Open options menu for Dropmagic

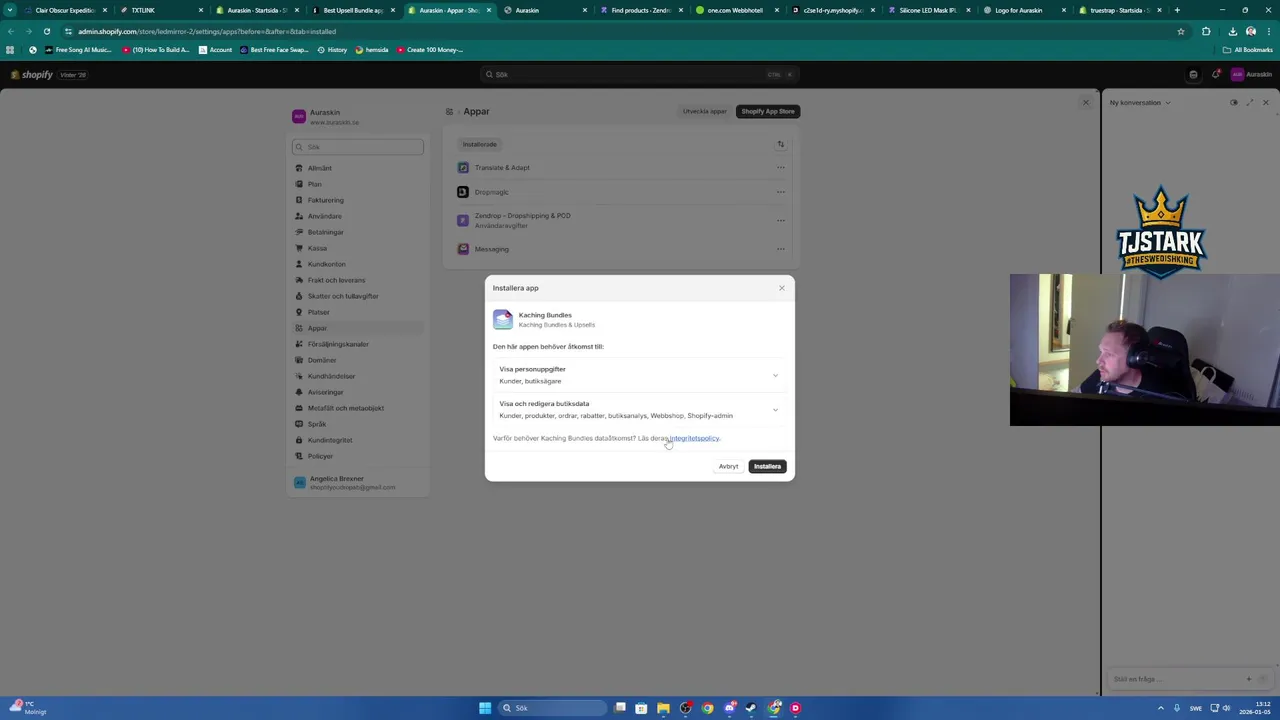coord(781,192)
